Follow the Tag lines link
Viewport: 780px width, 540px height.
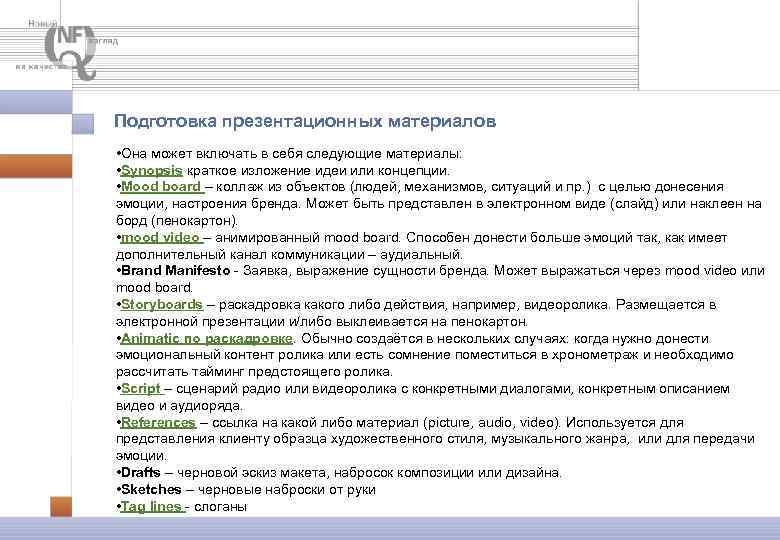153,507
